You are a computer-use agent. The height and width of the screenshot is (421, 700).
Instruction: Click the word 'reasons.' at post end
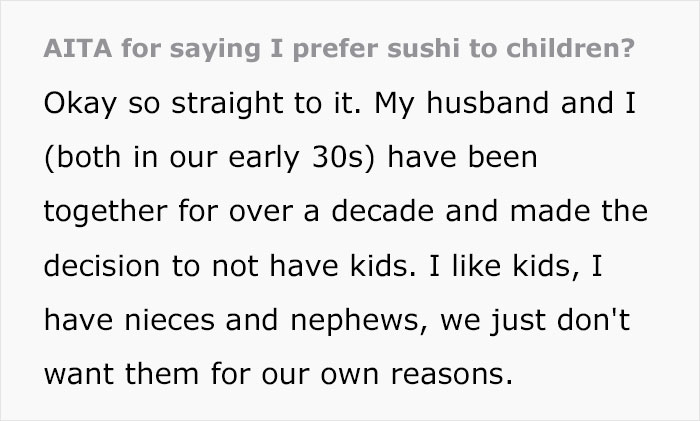452,374
